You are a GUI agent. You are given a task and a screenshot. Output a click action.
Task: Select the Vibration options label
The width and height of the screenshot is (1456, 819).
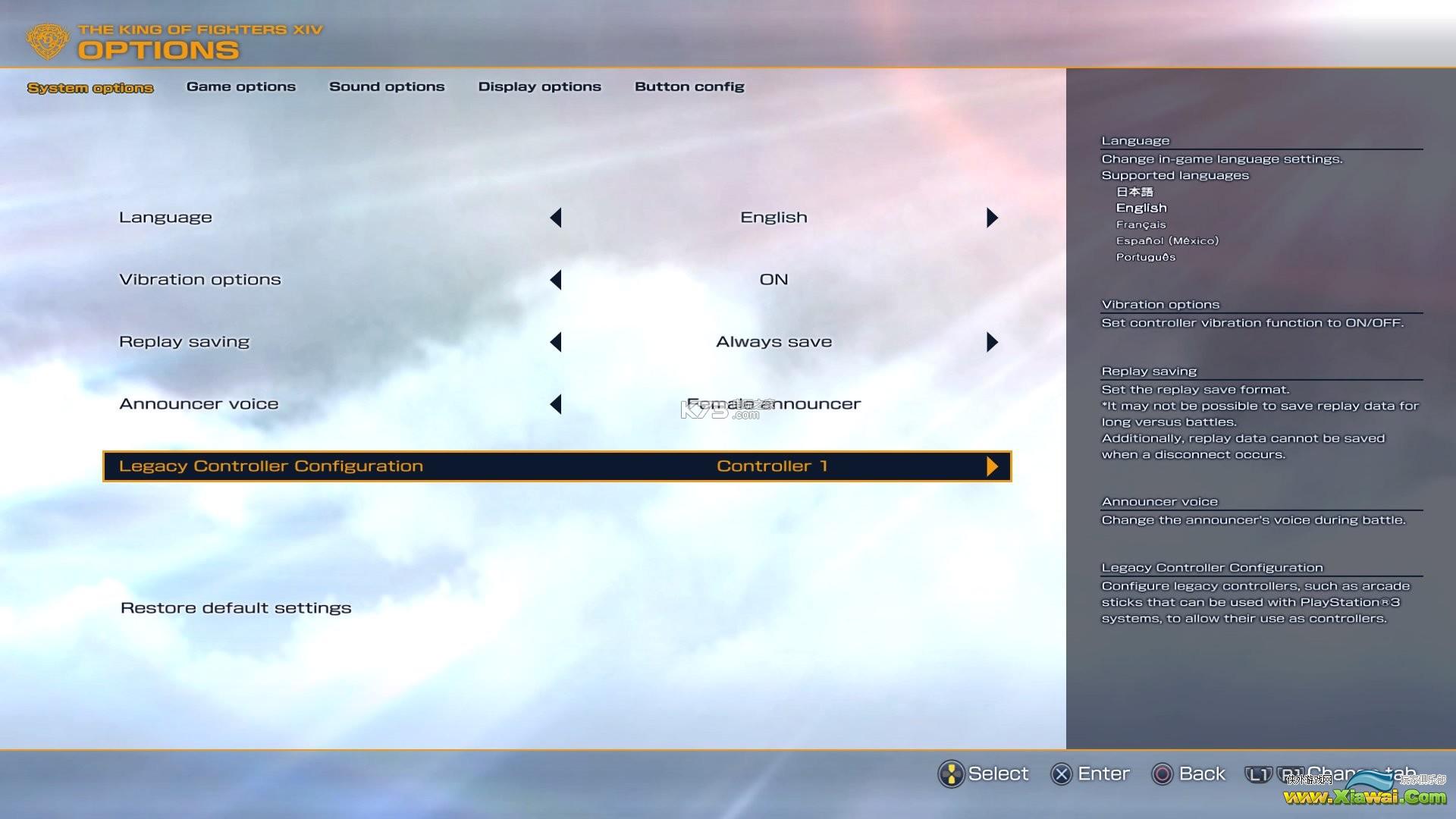[x=199, y=280]
